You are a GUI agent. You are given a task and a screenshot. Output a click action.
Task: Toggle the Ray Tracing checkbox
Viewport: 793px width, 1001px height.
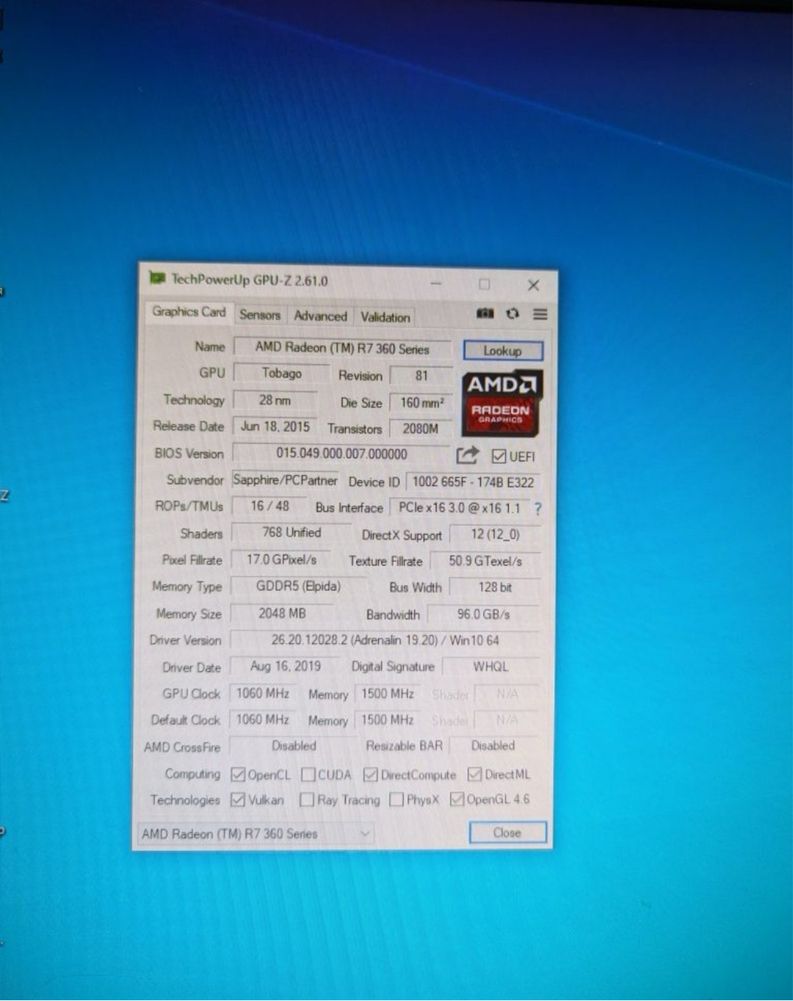307,799
